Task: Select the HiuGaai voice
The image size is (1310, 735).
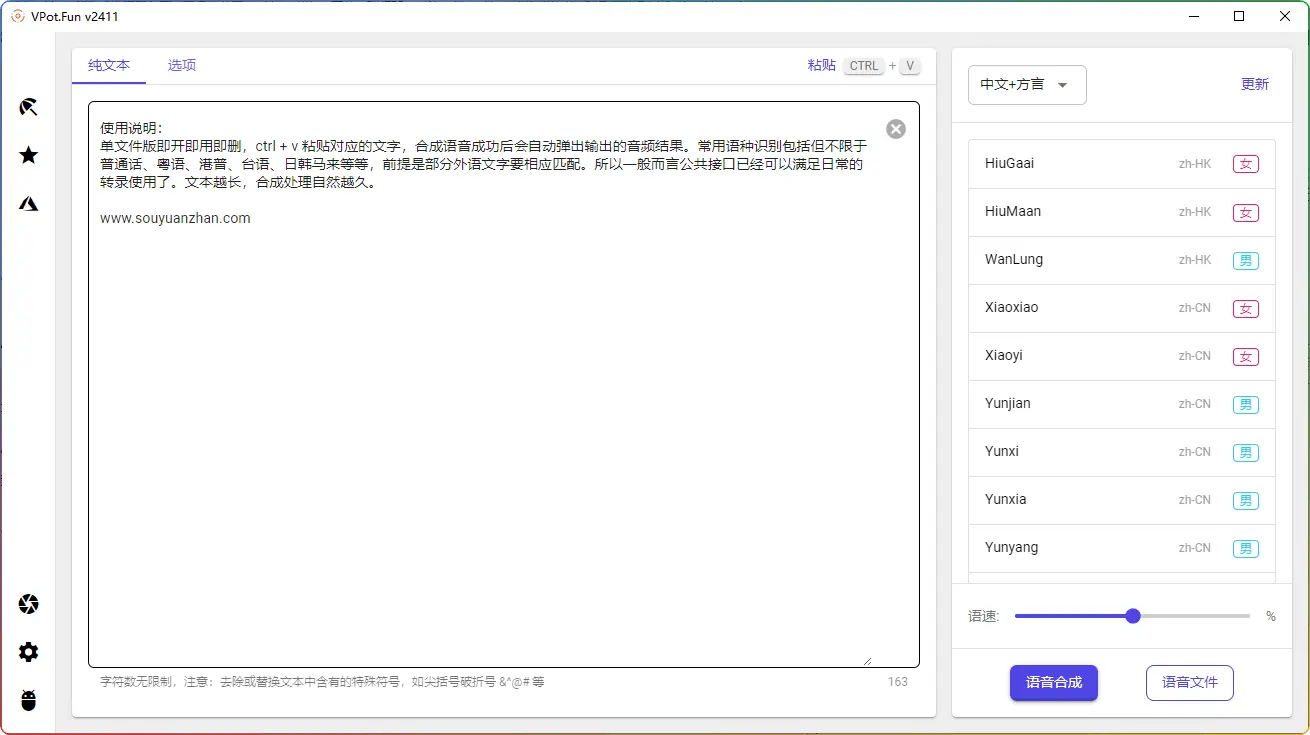Action: point(1122,164)
